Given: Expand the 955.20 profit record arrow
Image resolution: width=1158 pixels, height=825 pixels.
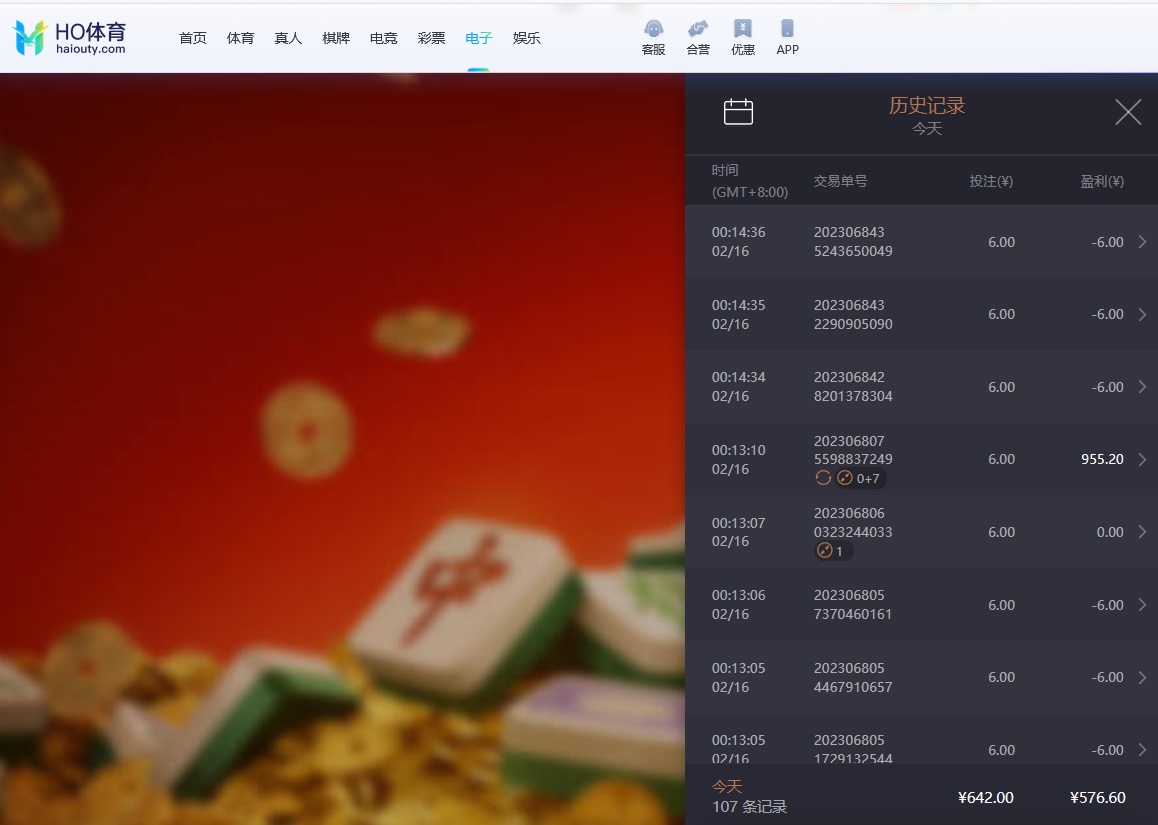Looking at the screenshot, I should point(1142,459).
